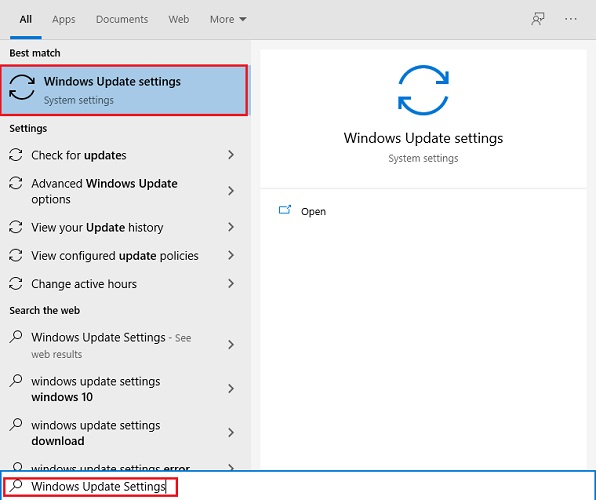Image resolution: width=596 pixels, height=500 pixels.
Task: Switch to the Web tab
Action: (x=179, y=19)
